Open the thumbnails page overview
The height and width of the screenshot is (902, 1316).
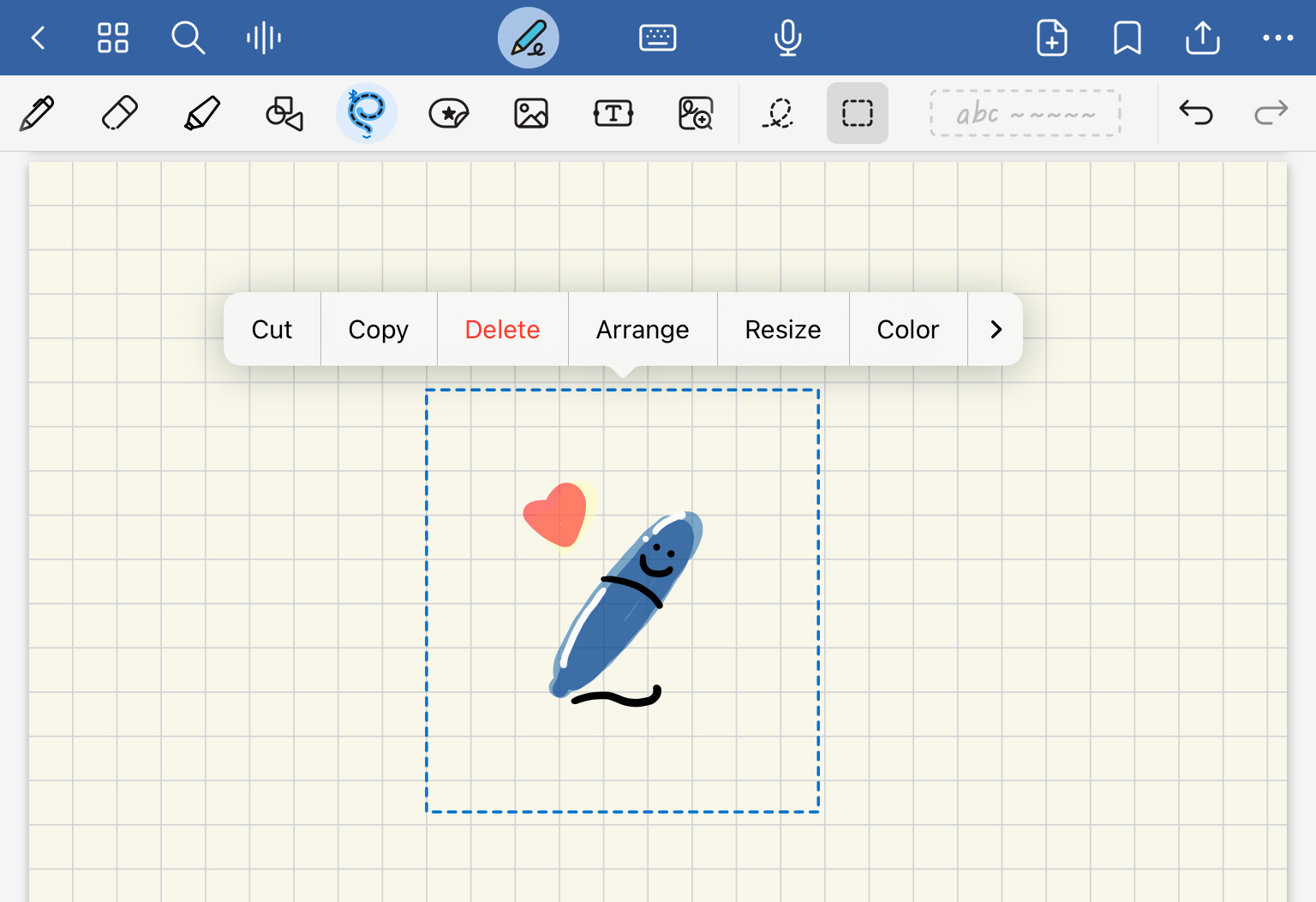click(112, 38)
